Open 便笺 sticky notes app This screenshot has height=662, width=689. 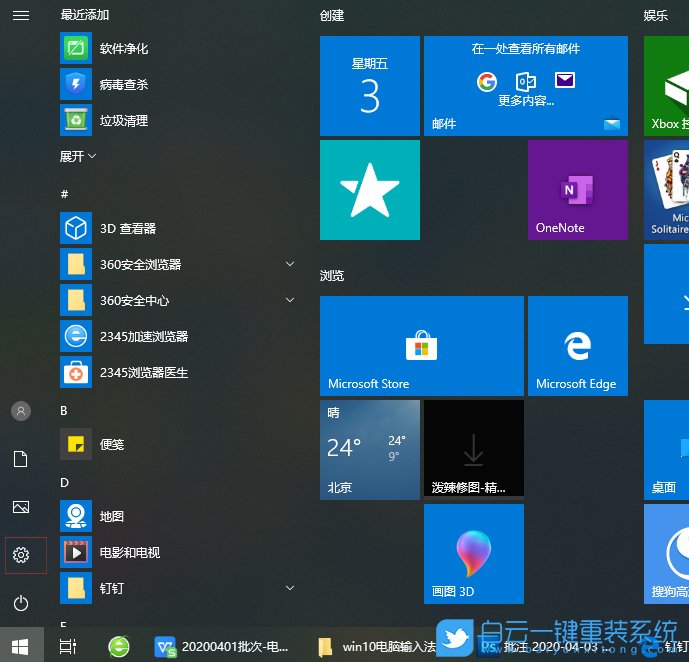[x=178, y=444]
